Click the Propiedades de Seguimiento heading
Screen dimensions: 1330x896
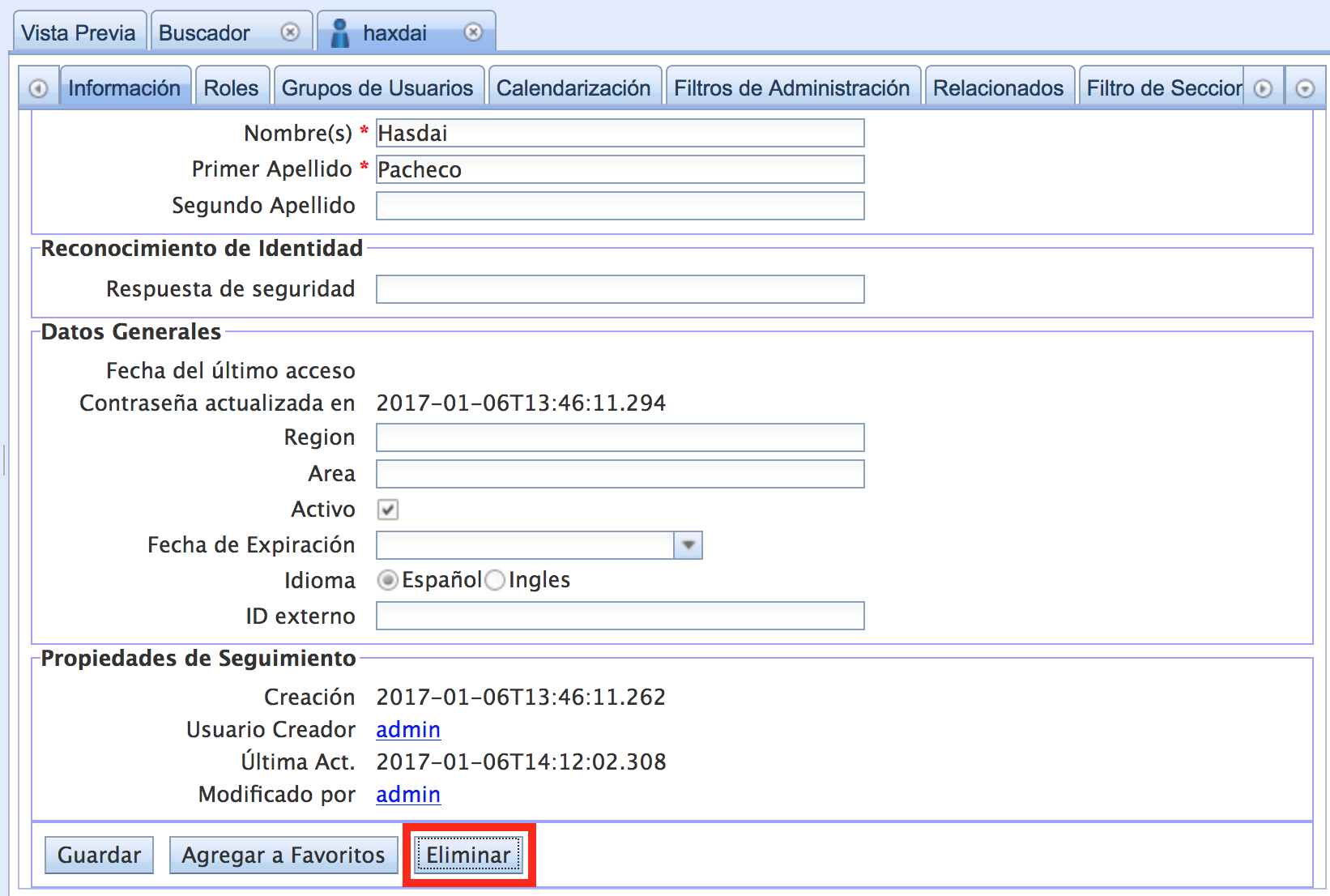tap(198, 659)
